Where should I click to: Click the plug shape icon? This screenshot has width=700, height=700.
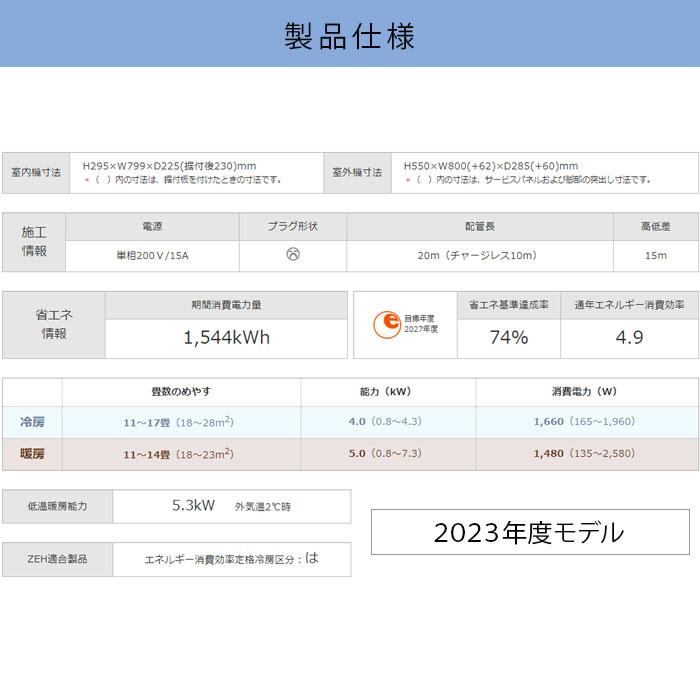pyautogui.click(x=293, y=254)
